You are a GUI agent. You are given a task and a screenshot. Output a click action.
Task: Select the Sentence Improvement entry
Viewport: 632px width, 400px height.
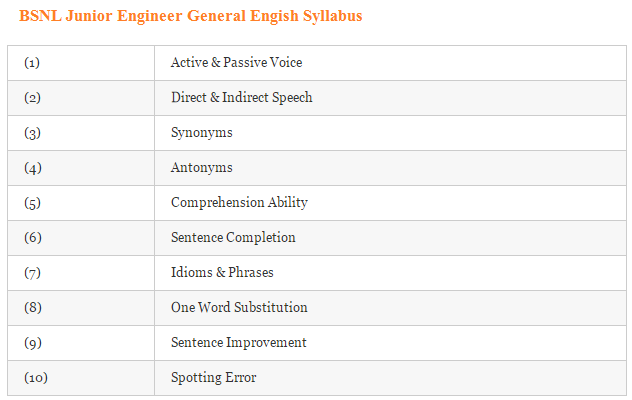click(239, 343)
